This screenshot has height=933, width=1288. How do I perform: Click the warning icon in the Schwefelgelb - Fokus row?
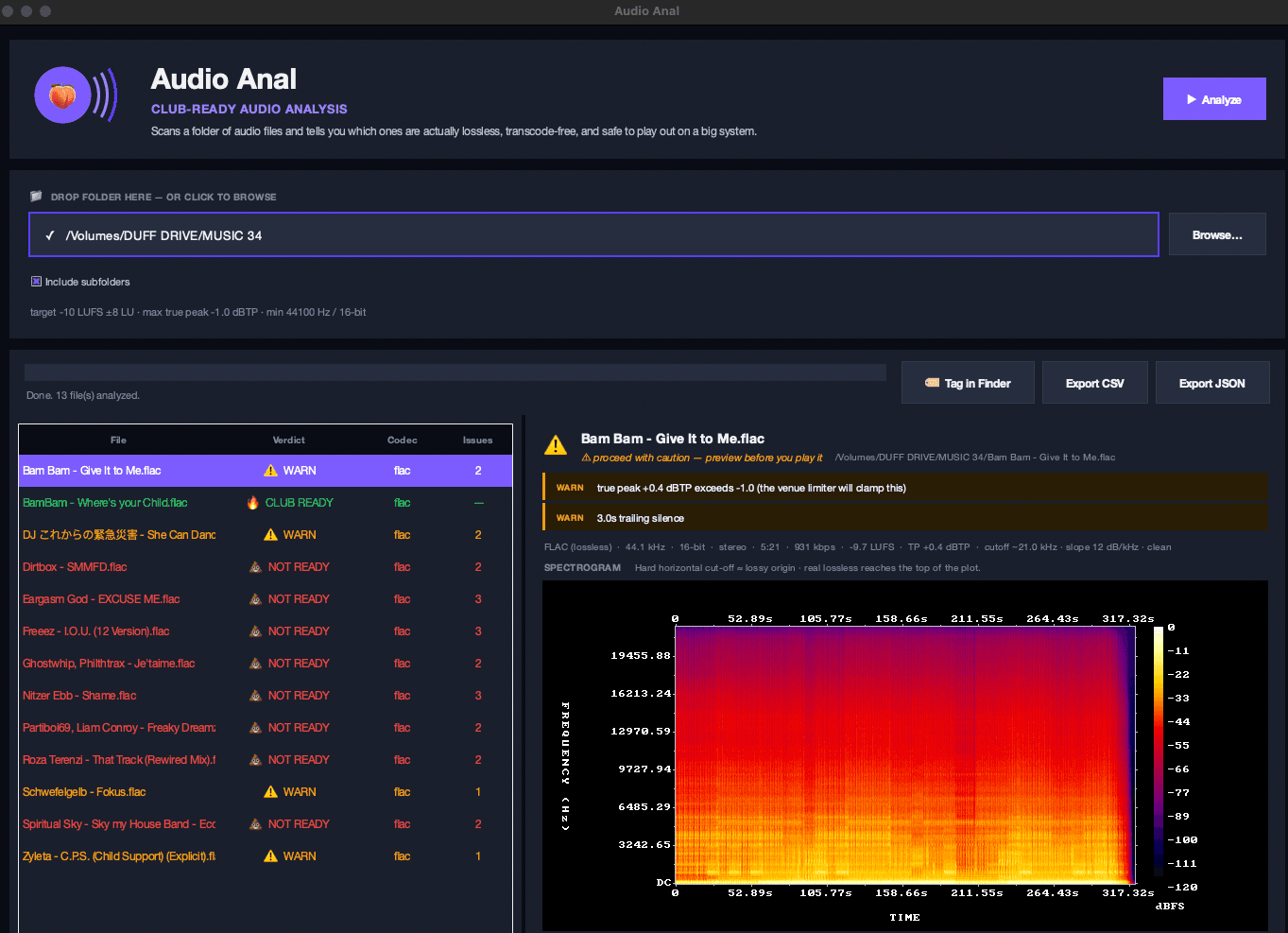tap(271, 792)
